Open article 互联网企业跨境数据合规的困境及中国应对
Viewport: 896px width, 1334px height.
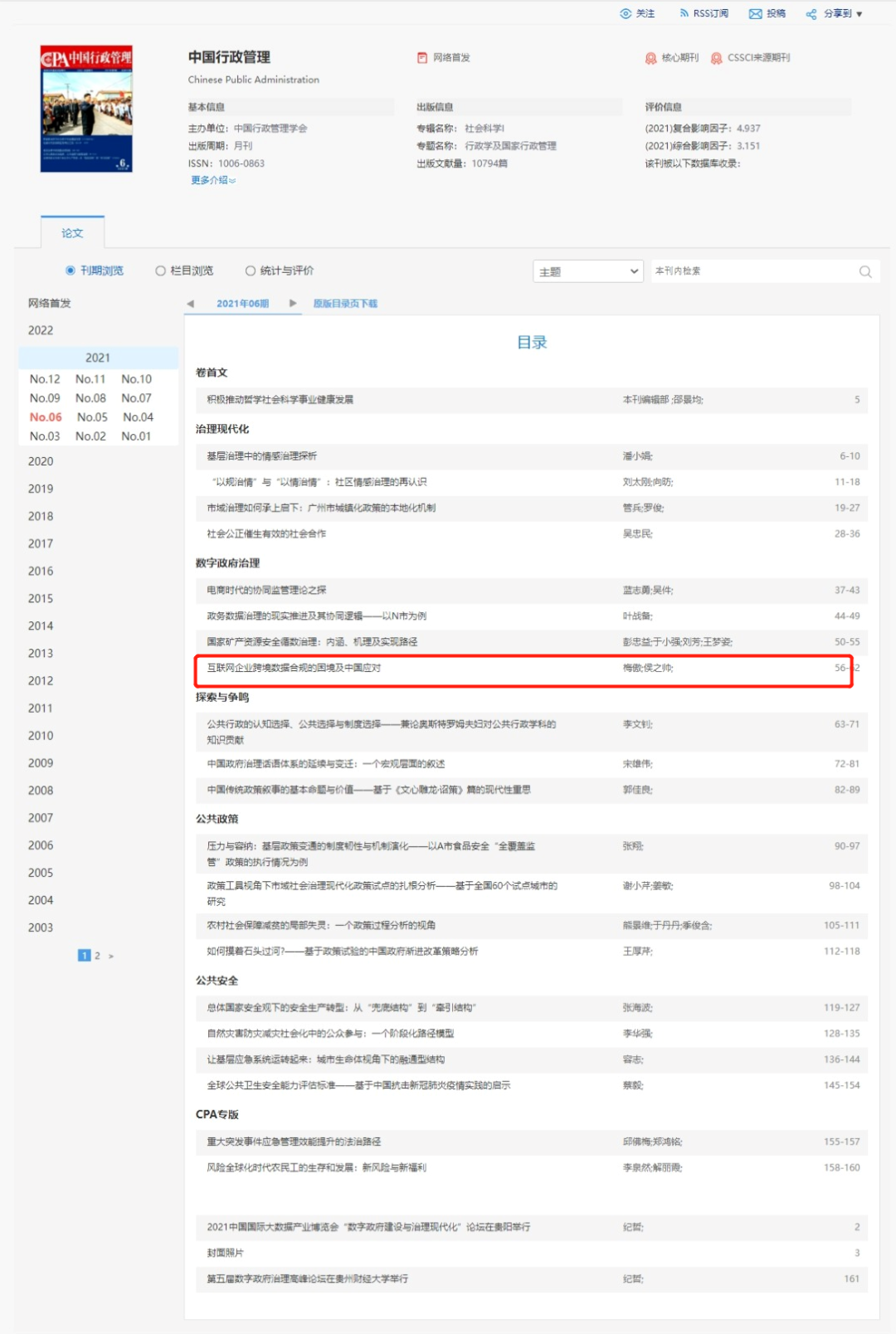coord(294,668)
